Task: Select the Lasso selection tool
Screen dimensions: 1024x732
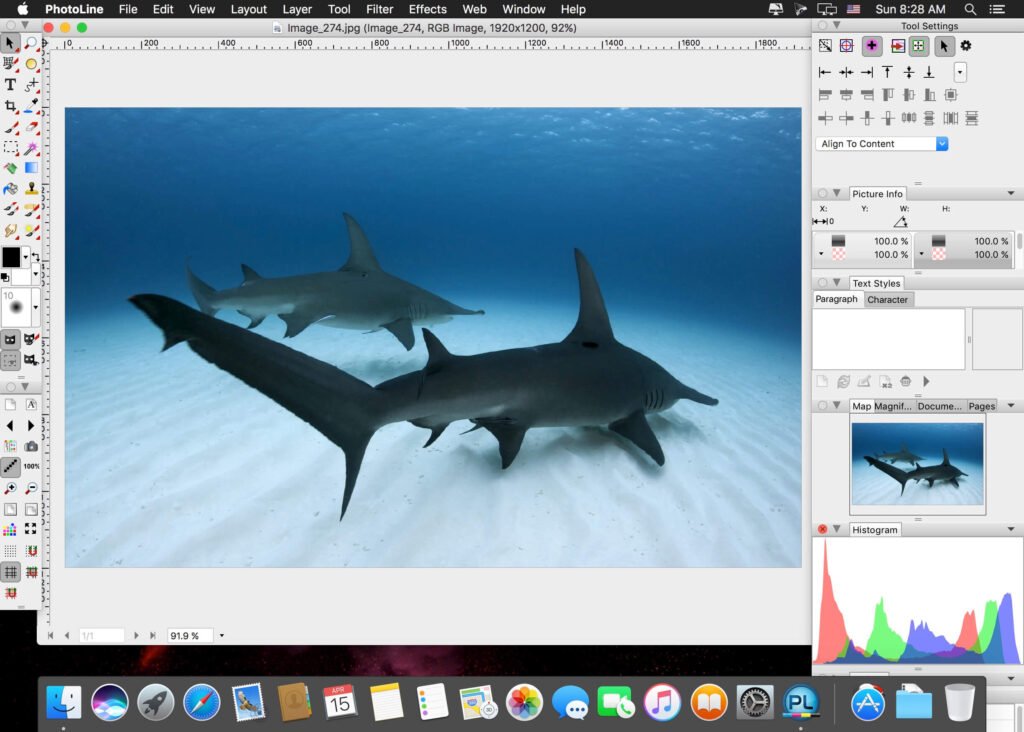Action: 10,147
